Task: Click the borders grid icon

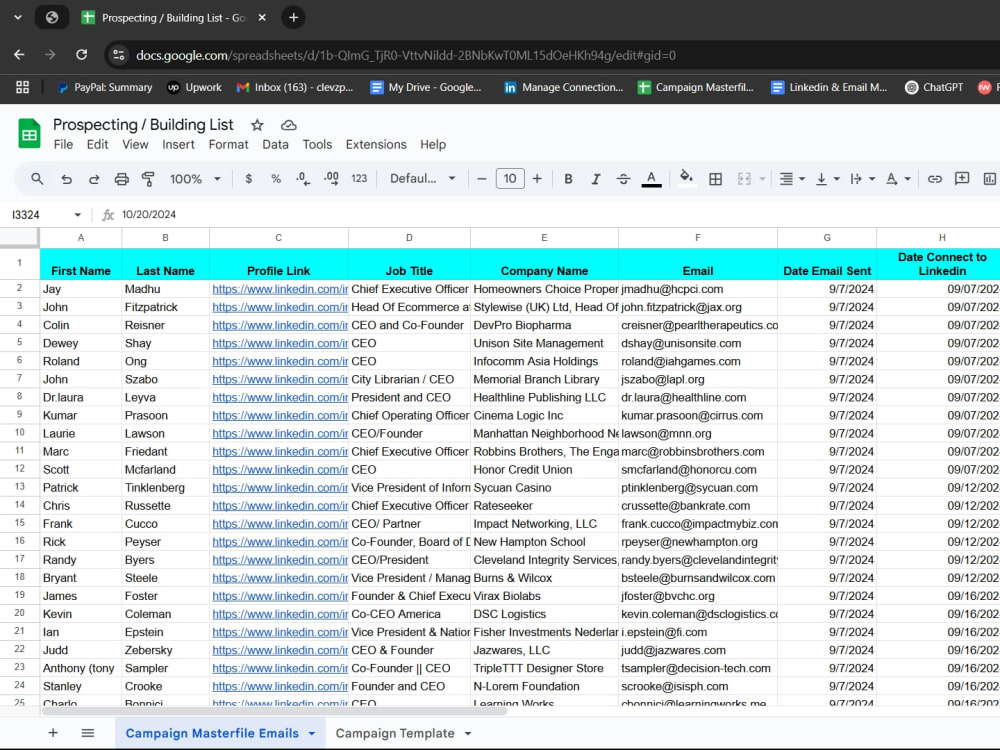Action: tap(716, 179)
